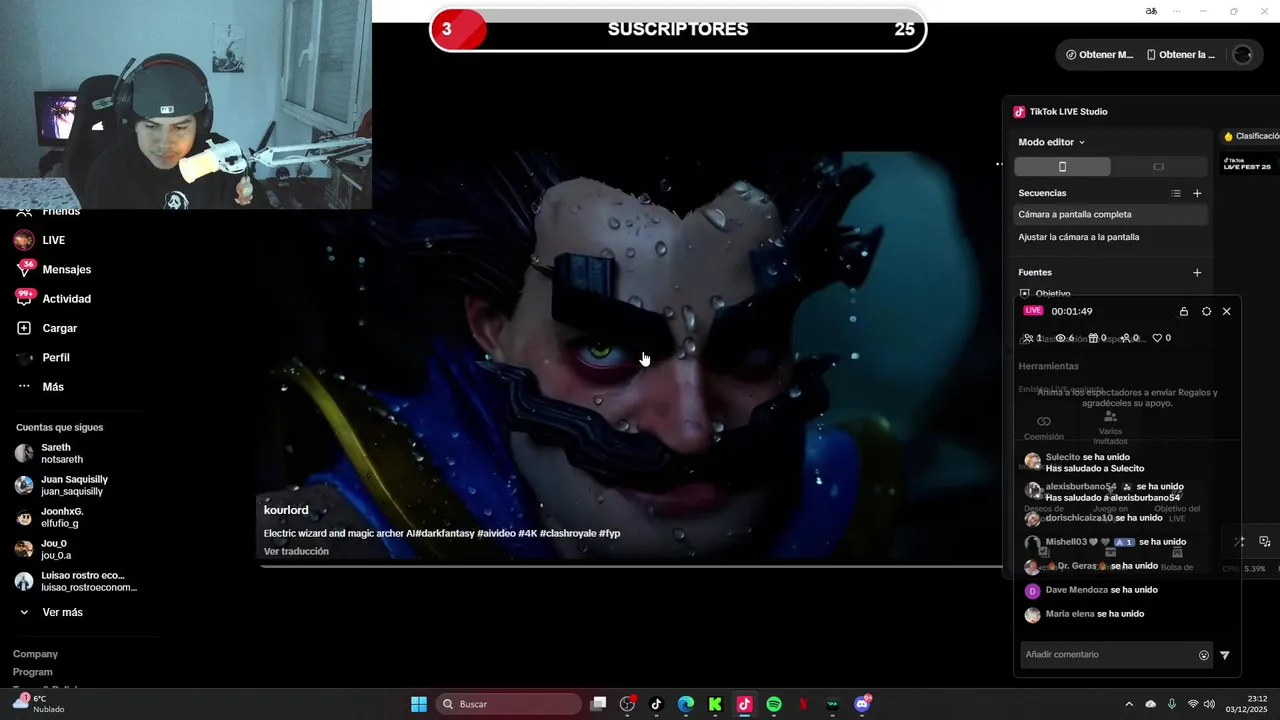Open LIVE chat panel settings gear

pyautogui.click(x=1206, y=311)
